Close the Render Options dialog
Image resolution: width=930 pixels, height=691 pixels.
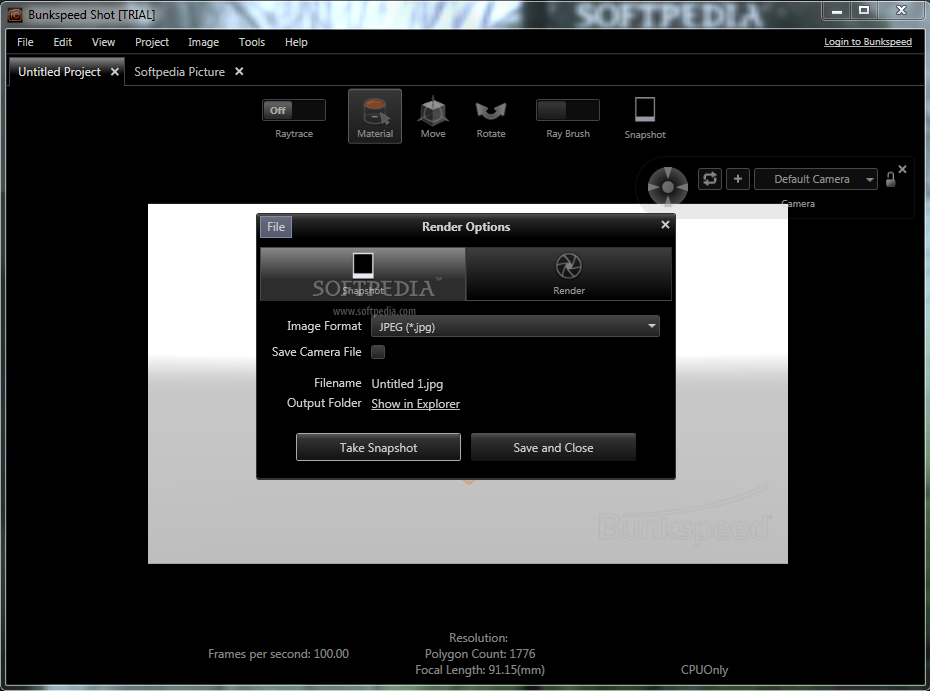pyautogui.click(x=665, y=224)
